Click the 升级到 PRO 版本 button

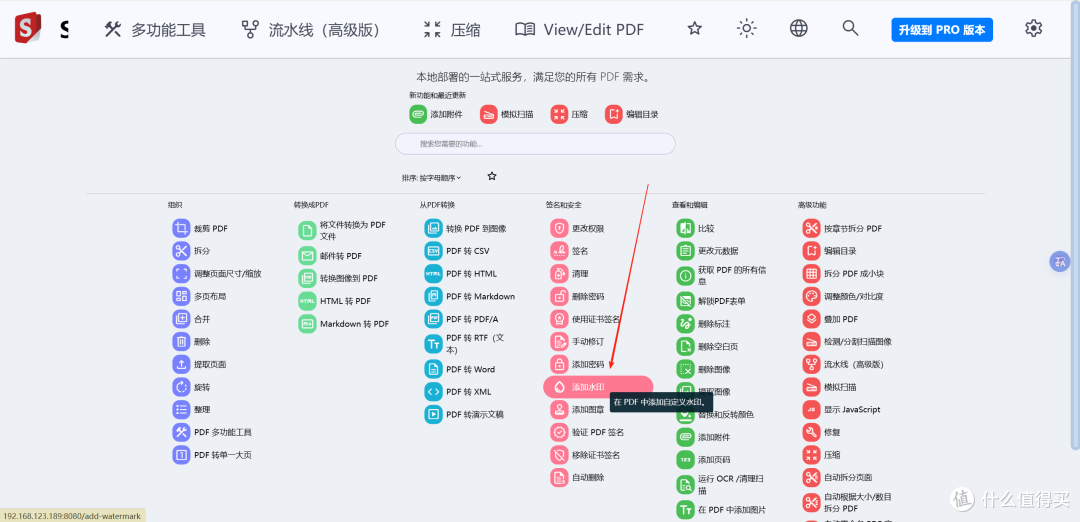point(942,30)
